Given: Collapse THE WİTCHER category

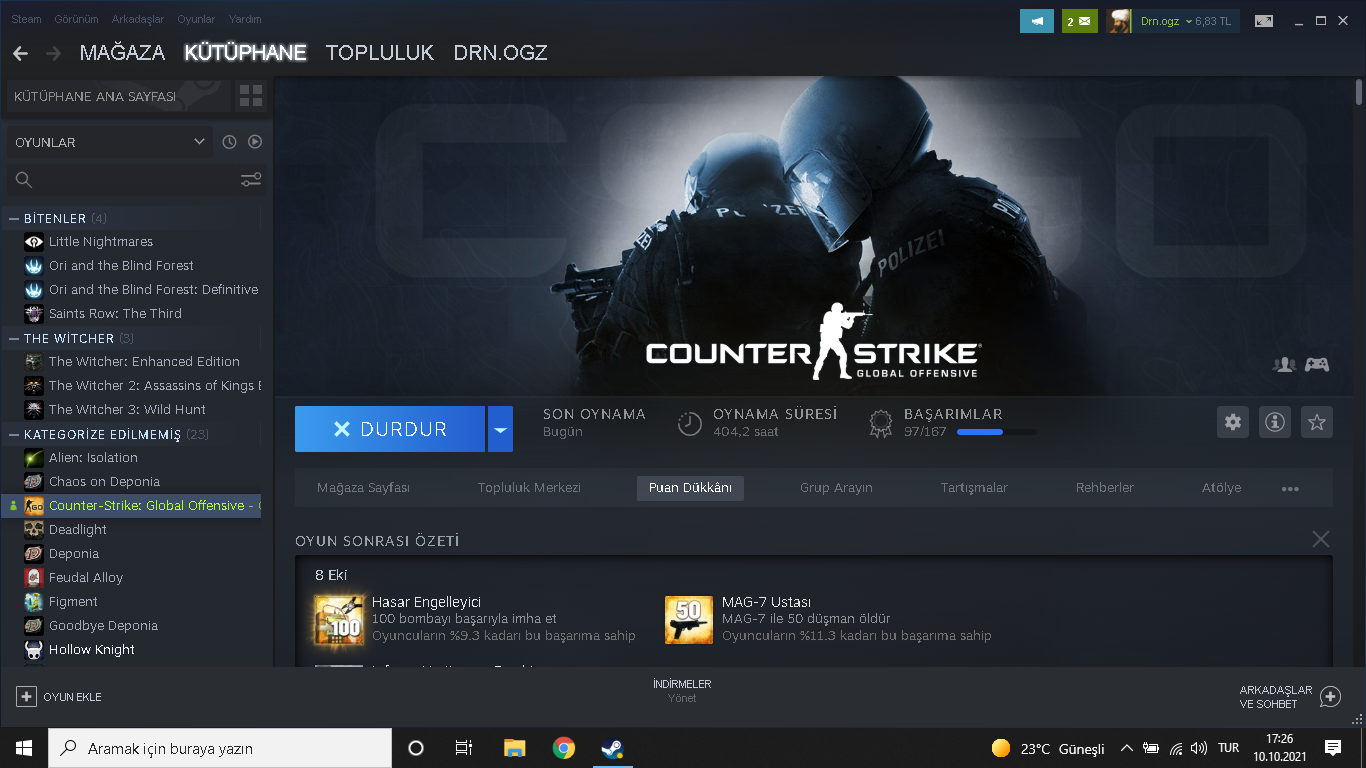Looking at the screenshot, I should click(x=14, y=338).
